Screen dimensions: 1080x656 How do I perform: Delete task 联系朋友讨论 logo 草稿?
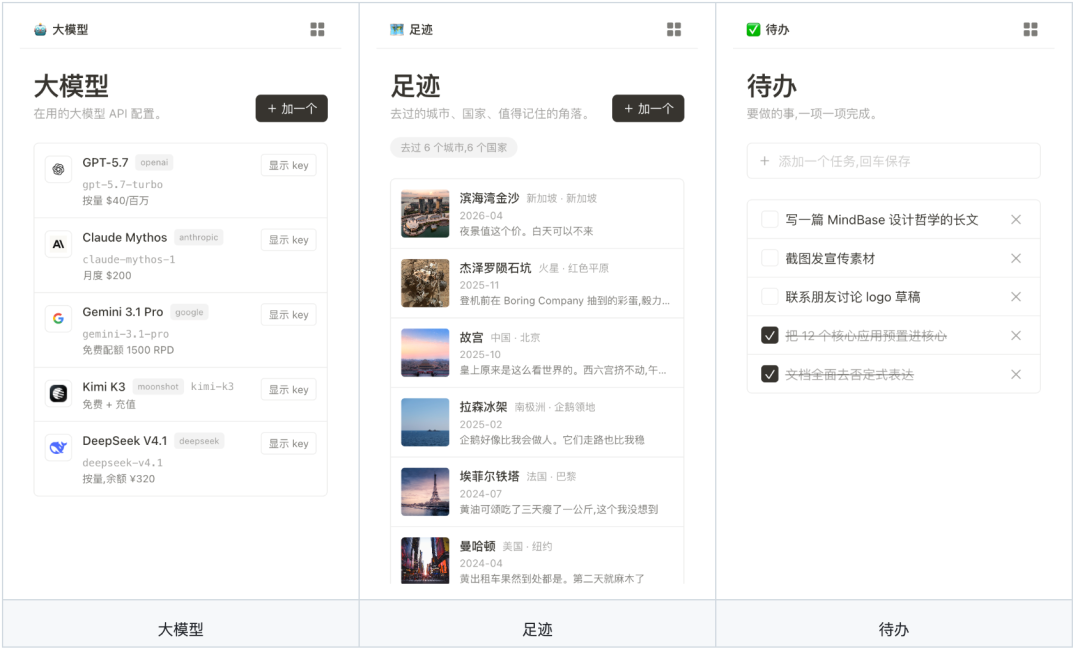(x=1017, y=297)
